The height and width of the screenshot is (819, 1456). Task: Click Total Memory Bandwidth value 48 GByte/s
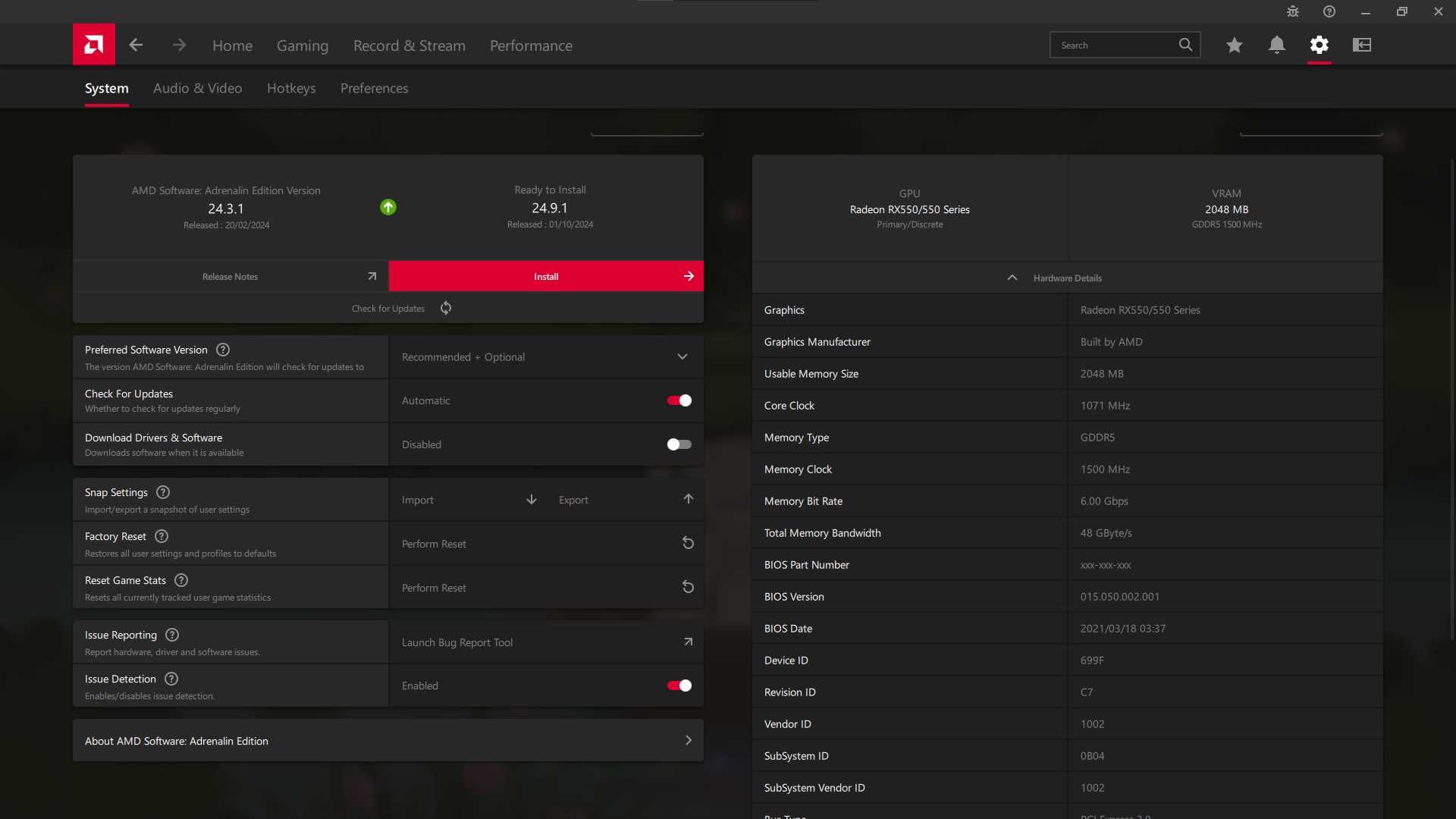click(x=1106, y=533)
